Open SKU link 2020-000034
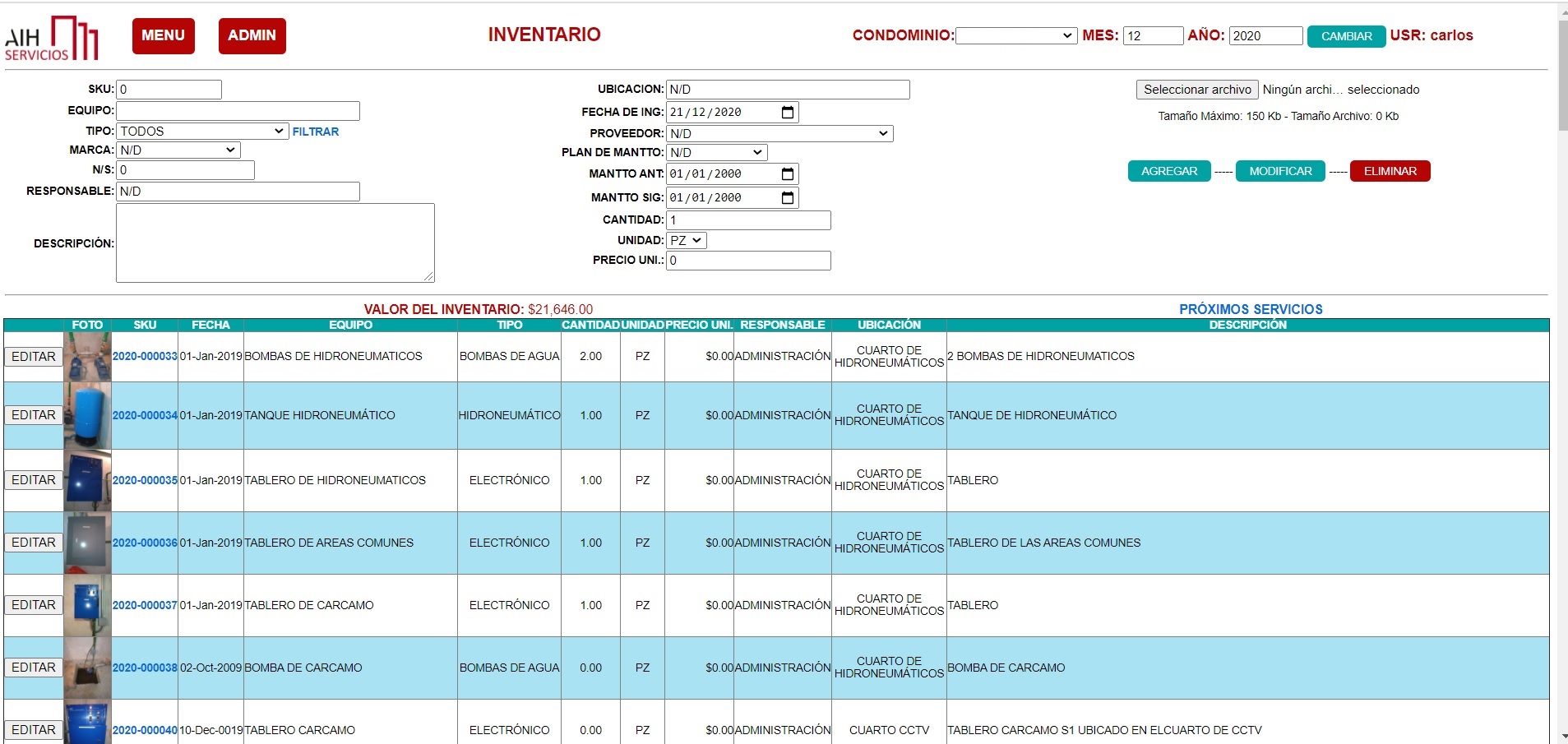The width and height of the screenshot is (1568, 744). (x=145, y=415)
